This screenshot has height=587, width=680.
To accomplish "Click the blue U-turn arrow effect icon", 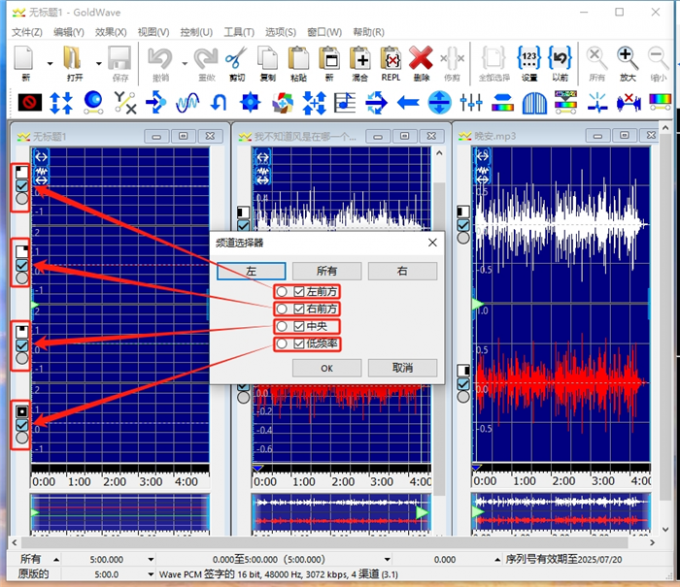I will click(x=219, y=103).
